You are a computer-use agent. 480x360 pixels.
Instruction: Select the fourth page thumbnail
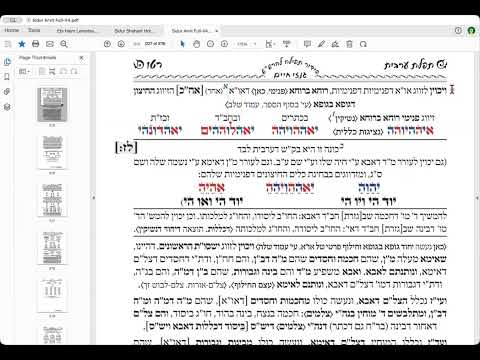pyautogui.click(x=52, y=247)
